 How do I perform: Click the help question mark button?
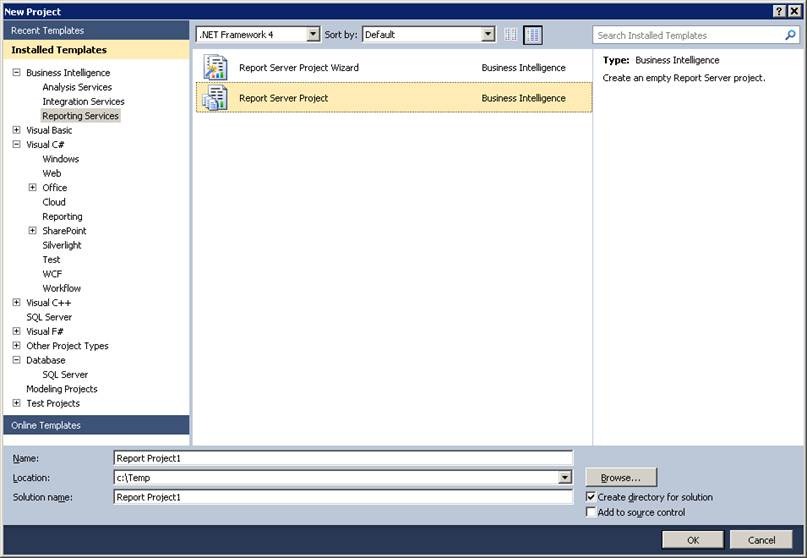tap(779, 11)
